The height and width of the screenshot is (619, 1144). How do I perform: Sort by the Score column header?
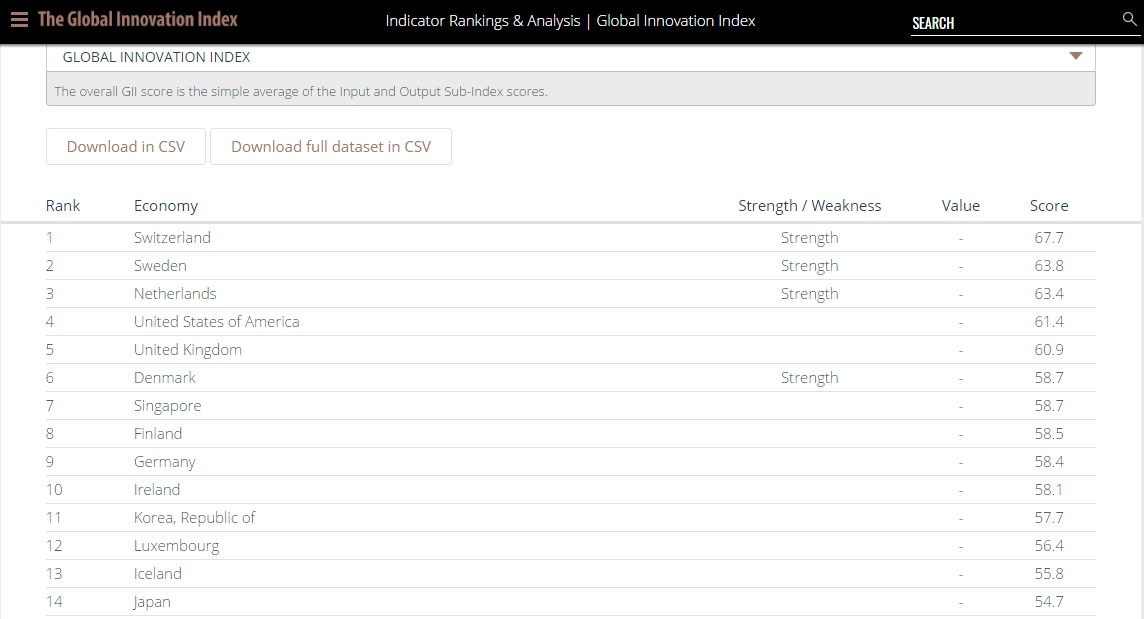coord(1048,206)
